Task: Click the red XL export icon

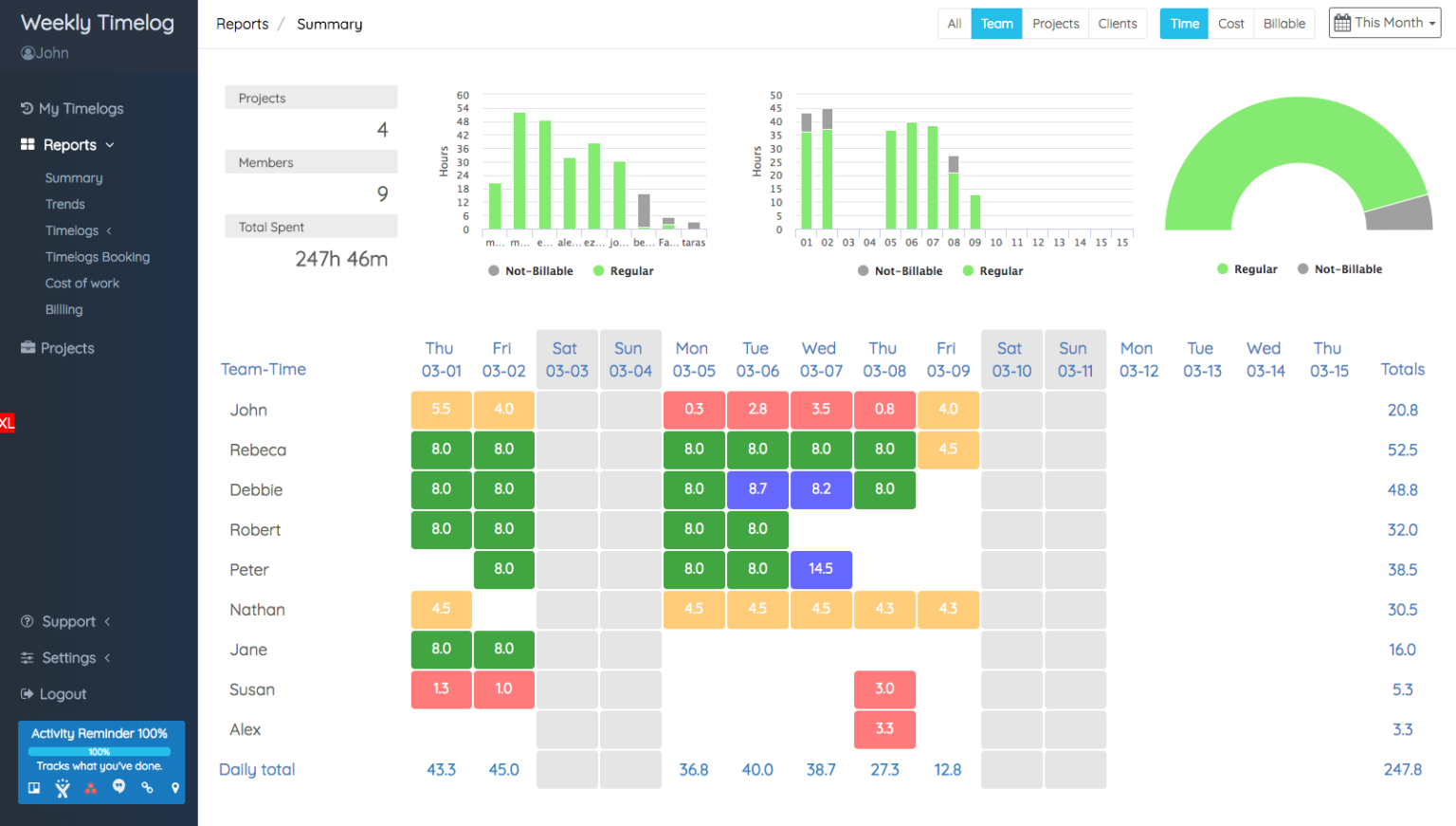Action: pyautogui.click(x=8, y=423)
